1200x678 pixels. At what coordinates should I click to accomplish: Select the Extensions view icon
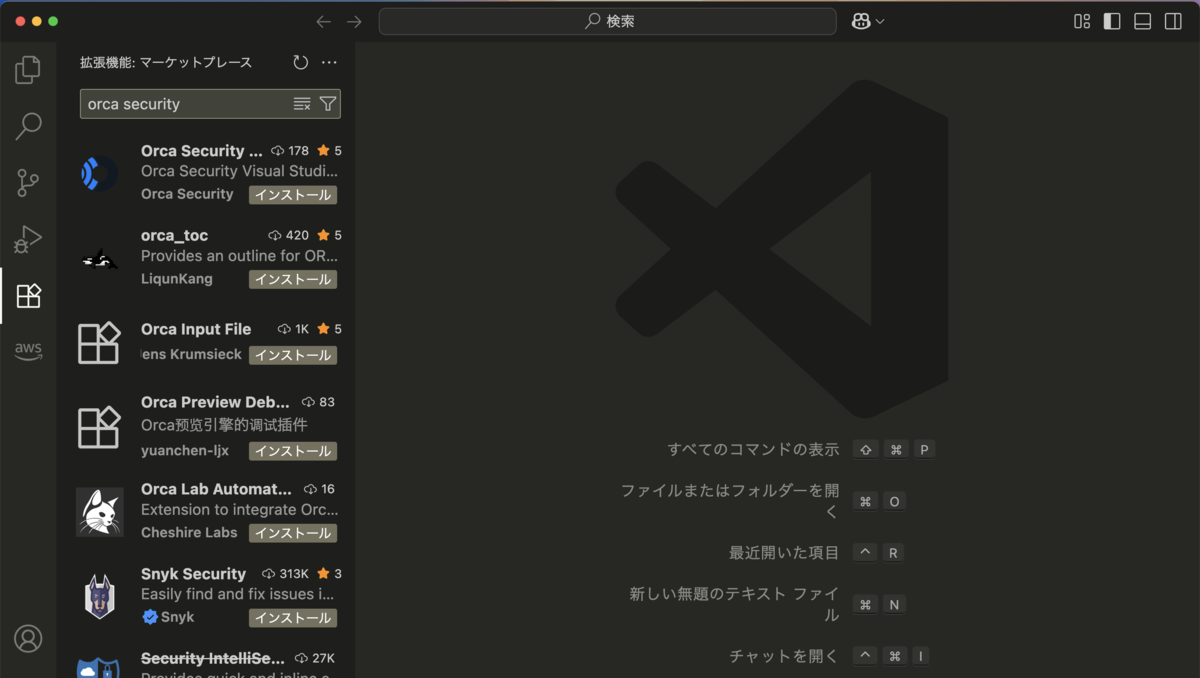tap(28, 296)
